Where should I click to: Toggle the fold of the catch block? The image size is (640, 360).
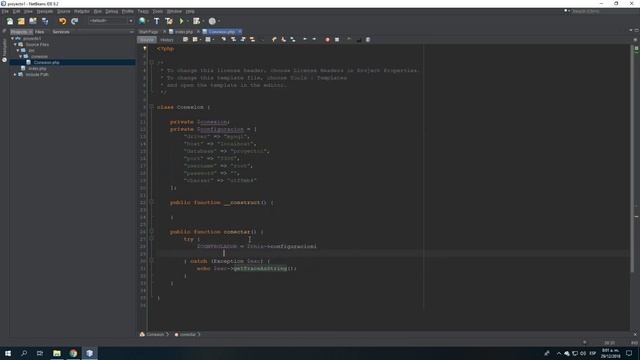151,261
